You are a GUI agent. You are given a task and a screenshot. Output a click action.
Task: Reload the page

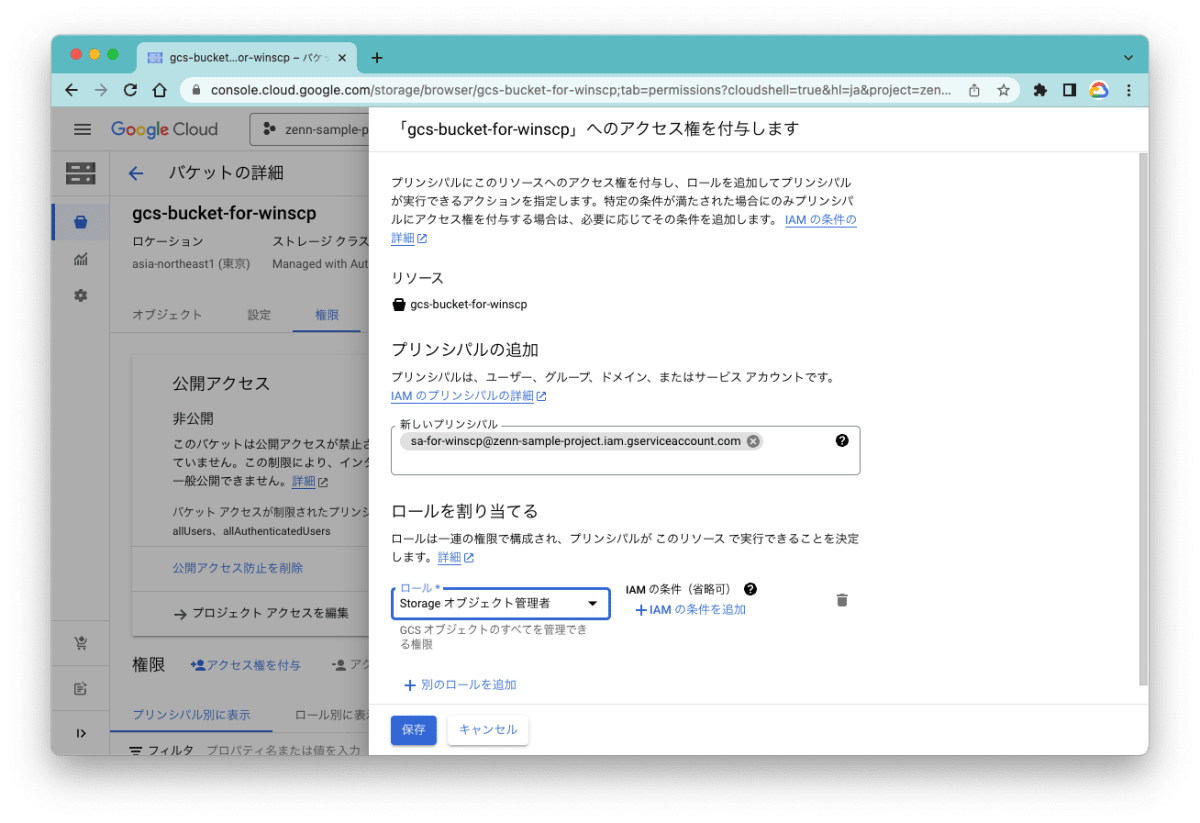[130, 90]
